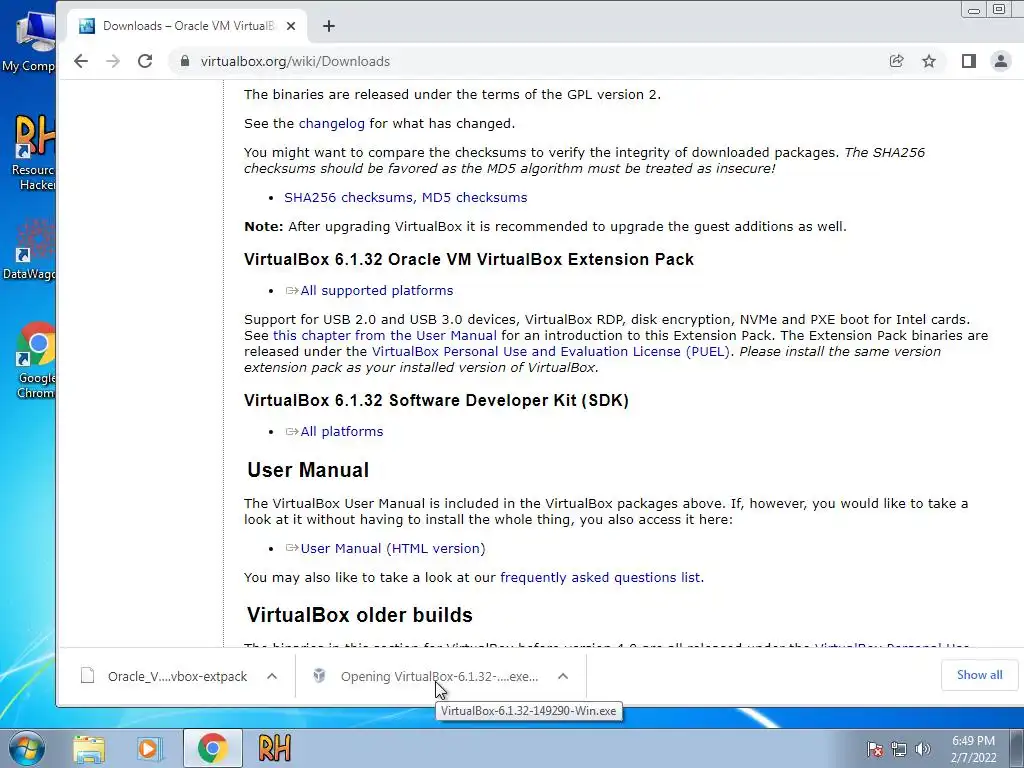1024x768 pixels.
Task: Click the VirtualBox file icon in the downloads bar
Action: (319, 676)
